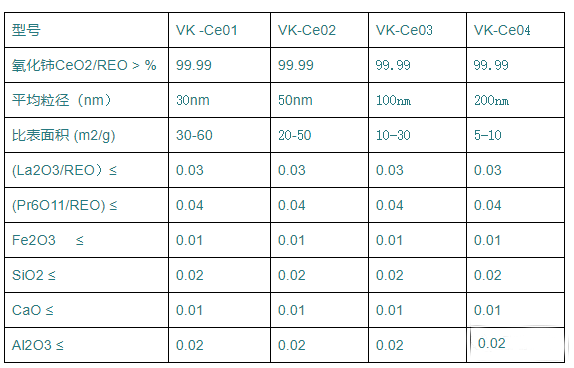Image resolution: width=574 pixels, height=368 pixels.
Task: Select the VK-Ce03 column header
Action: [x=417, y=30]
